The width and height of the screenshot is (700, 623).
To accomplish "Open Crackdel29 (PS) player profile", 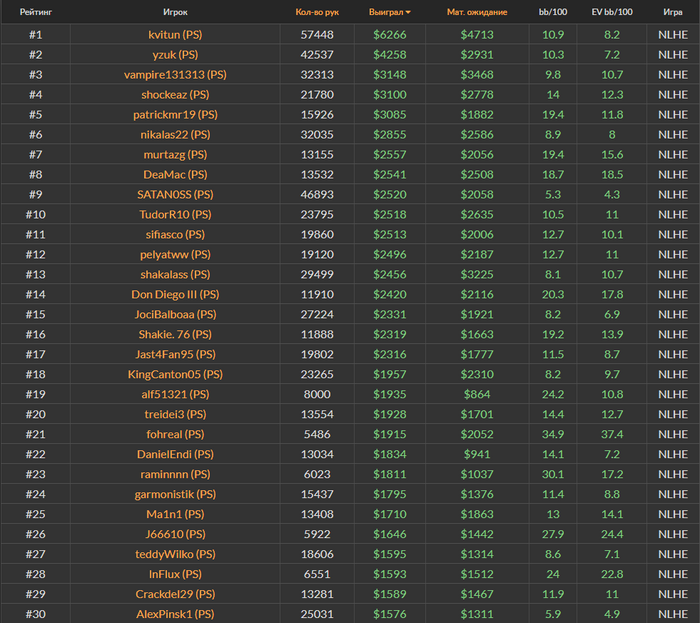I will (175, 594).
